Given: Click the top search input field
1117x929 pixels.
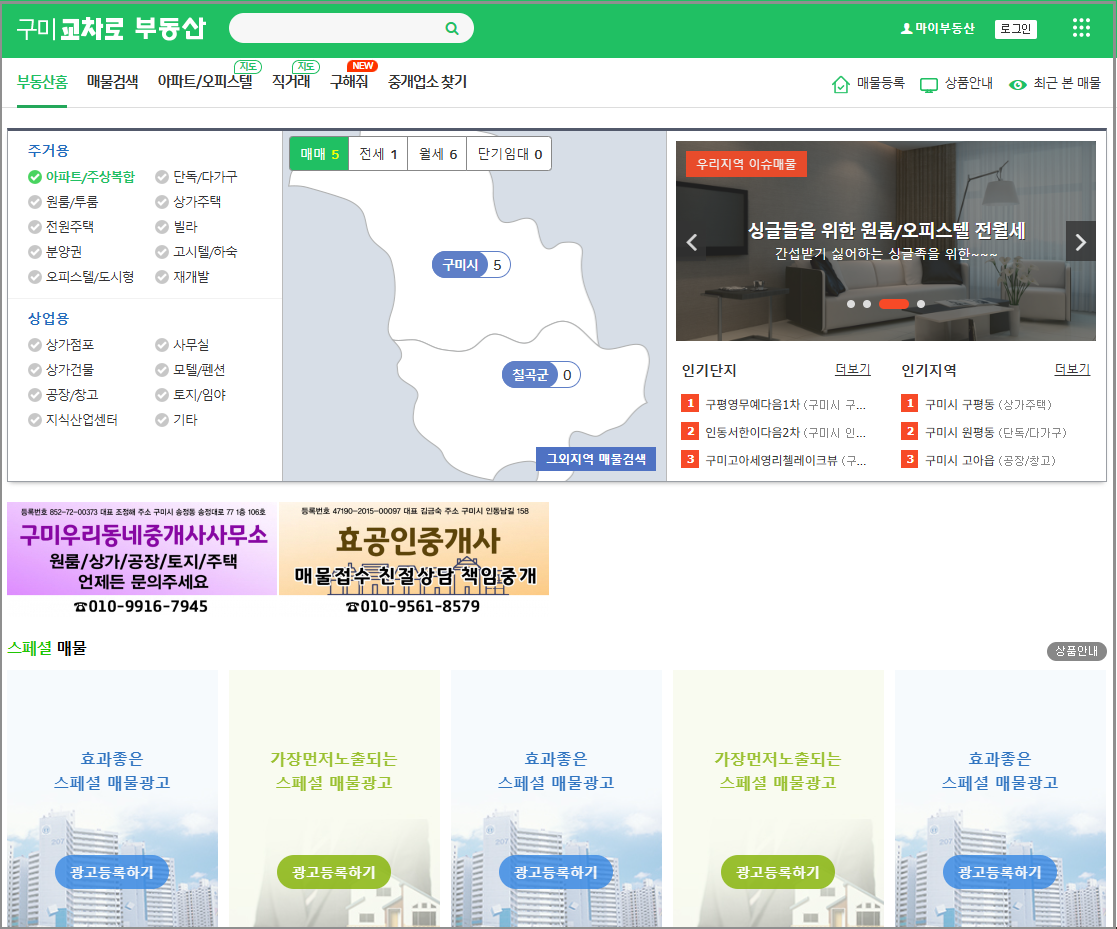Looking at the screenshot, I should (340, 28).
